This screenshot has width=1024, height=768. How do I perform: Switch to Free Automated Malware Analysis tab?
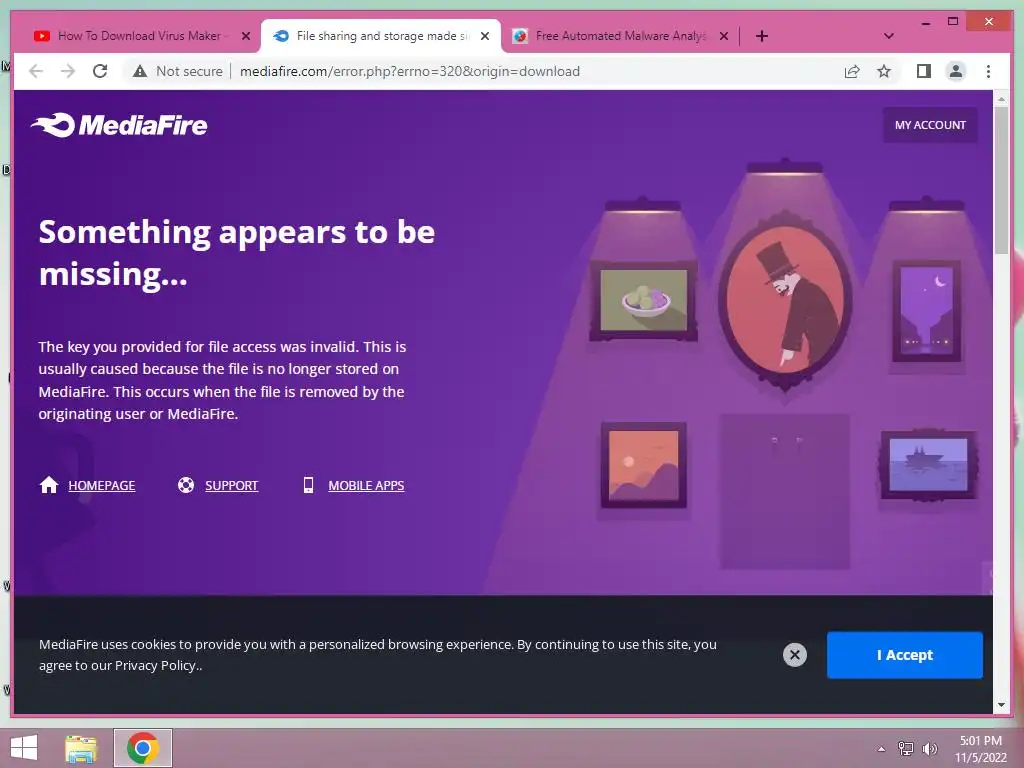[620, 36]
